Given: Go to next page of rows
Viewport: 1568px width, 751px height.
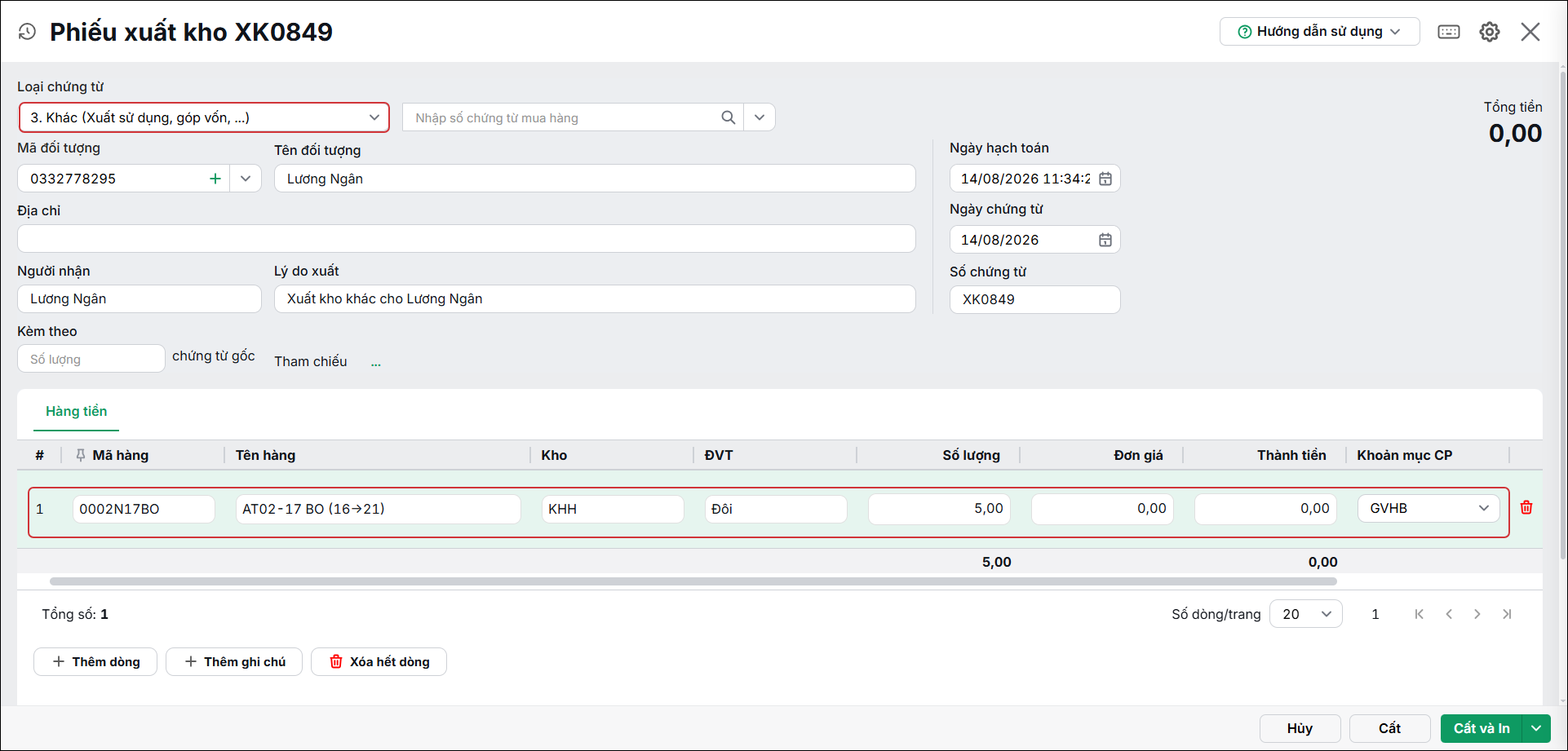Looking at the screenshot, I should (x=1477, y=614).
